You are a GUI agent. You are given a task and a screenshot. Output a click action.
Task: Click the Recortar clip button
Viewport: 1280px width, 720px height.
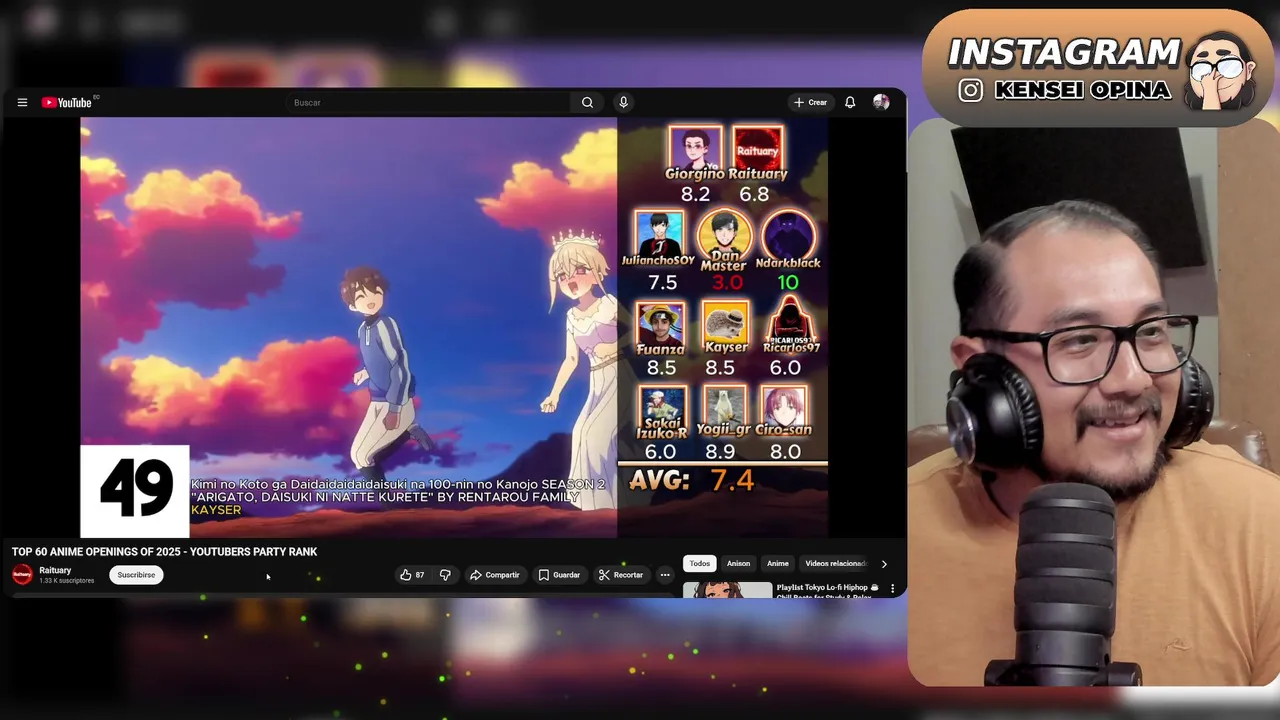point(621,575)
